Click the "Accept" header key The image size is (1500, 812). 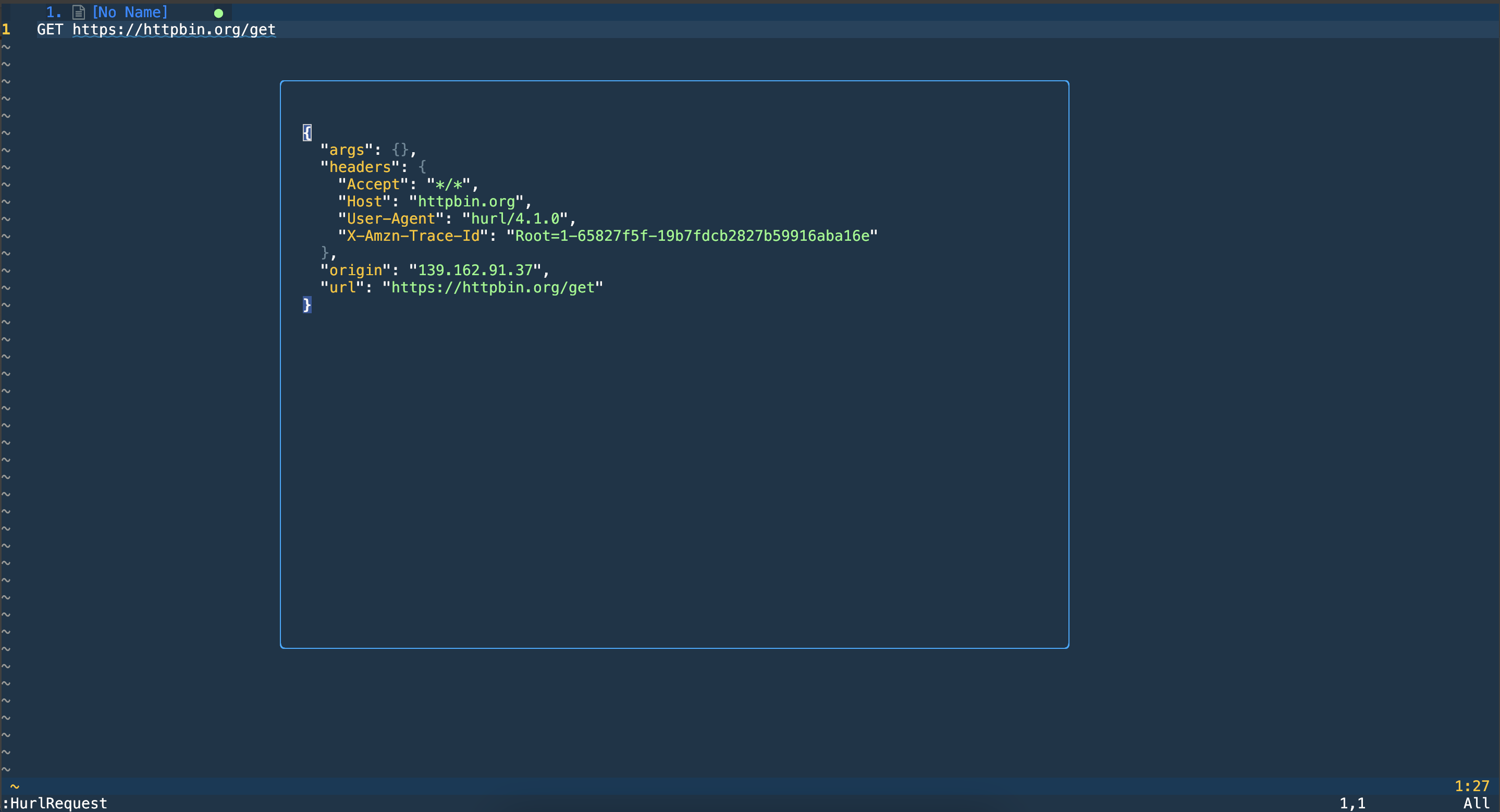[x=373, y=184]
